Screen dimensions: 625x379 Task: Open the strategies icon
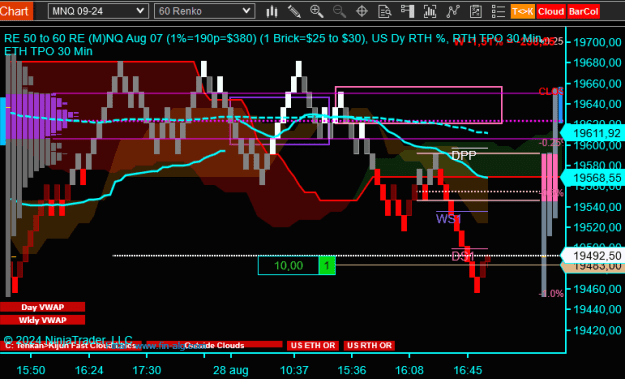[476, 11]
